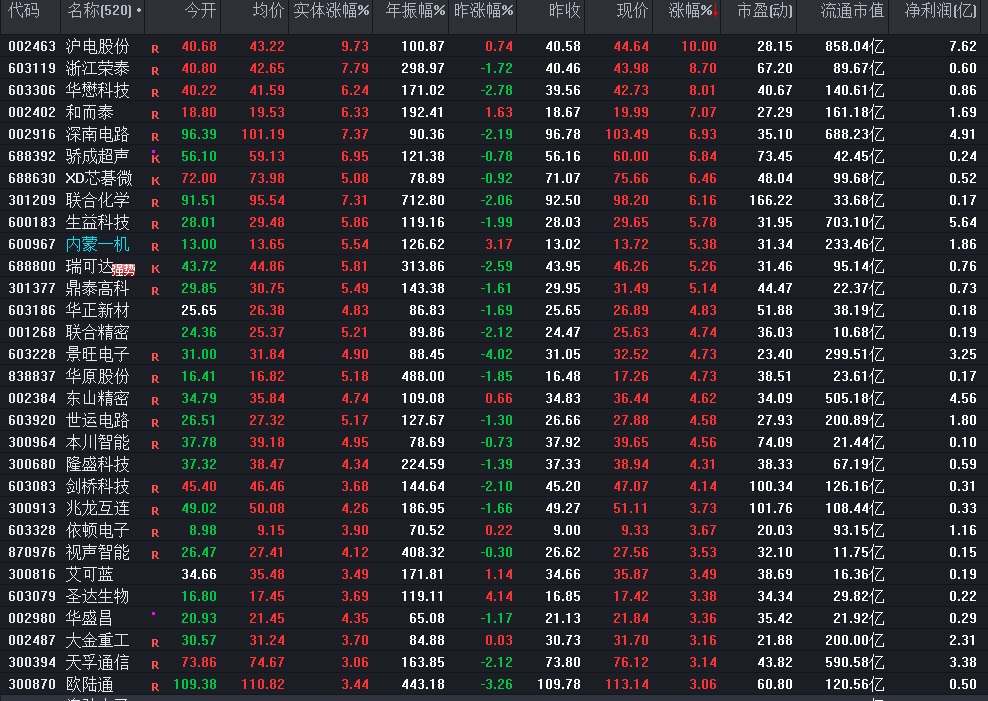Sort by 昨涨幅% column header
The height and width of the screenshot is (701, 988).
[483, 11]
